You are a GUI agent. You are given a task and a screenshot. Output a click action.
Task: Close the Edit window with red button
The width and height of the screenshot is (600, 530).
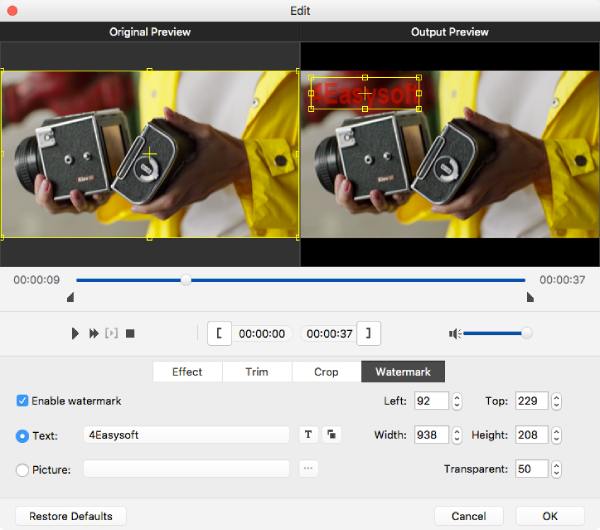click(12, 10)
